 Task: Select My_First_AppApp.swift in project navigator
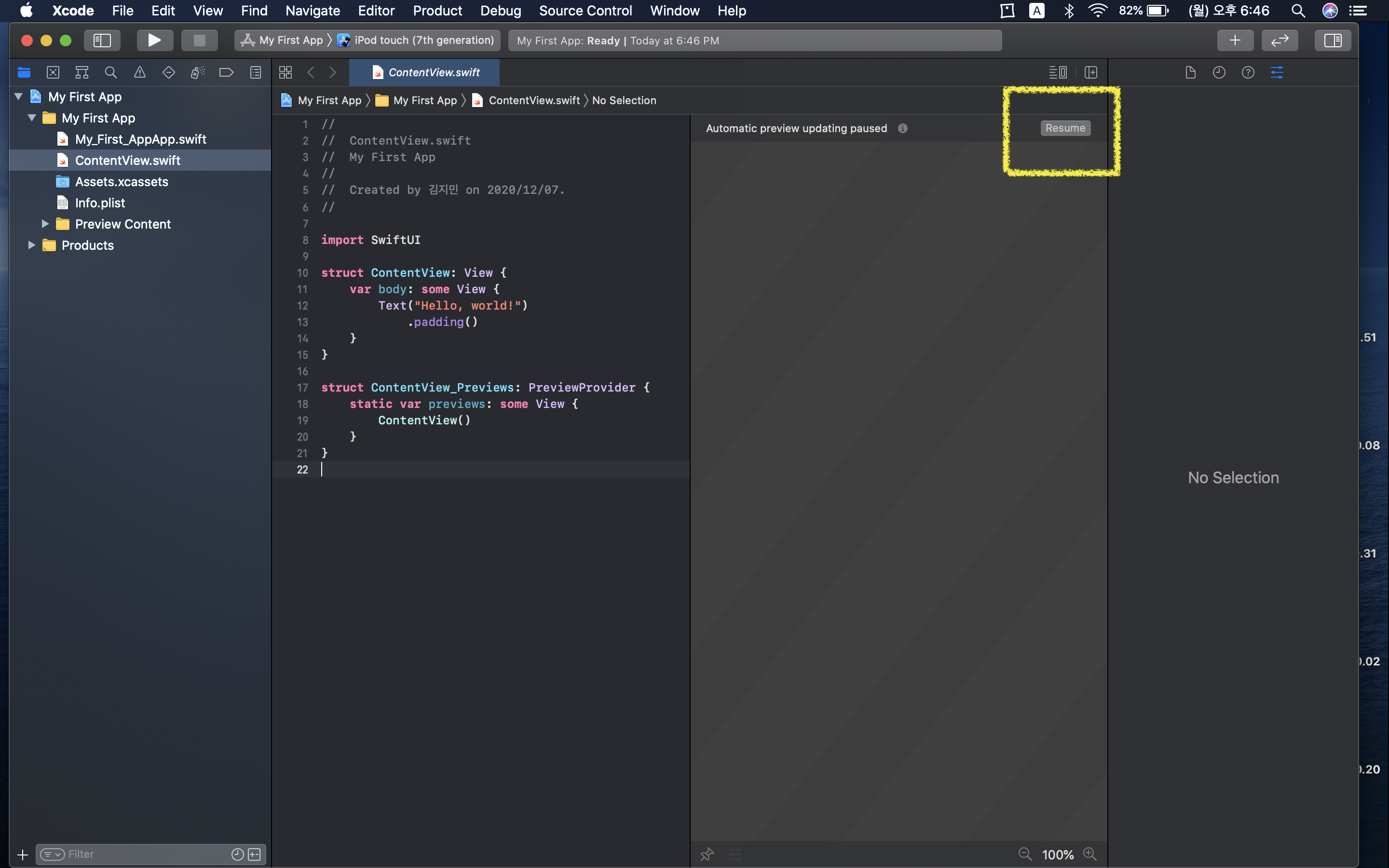pyautogui.click(x=140, y=139)
